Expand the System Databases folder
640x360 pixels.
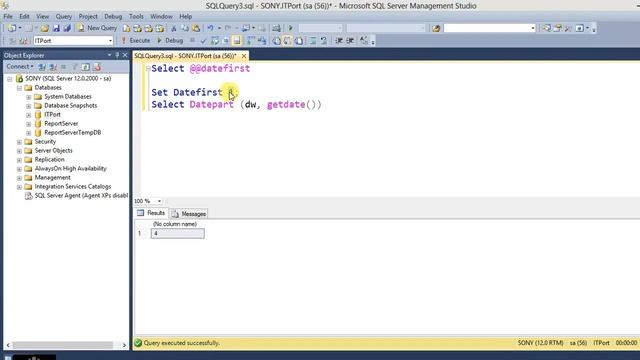tap(29, 97)
